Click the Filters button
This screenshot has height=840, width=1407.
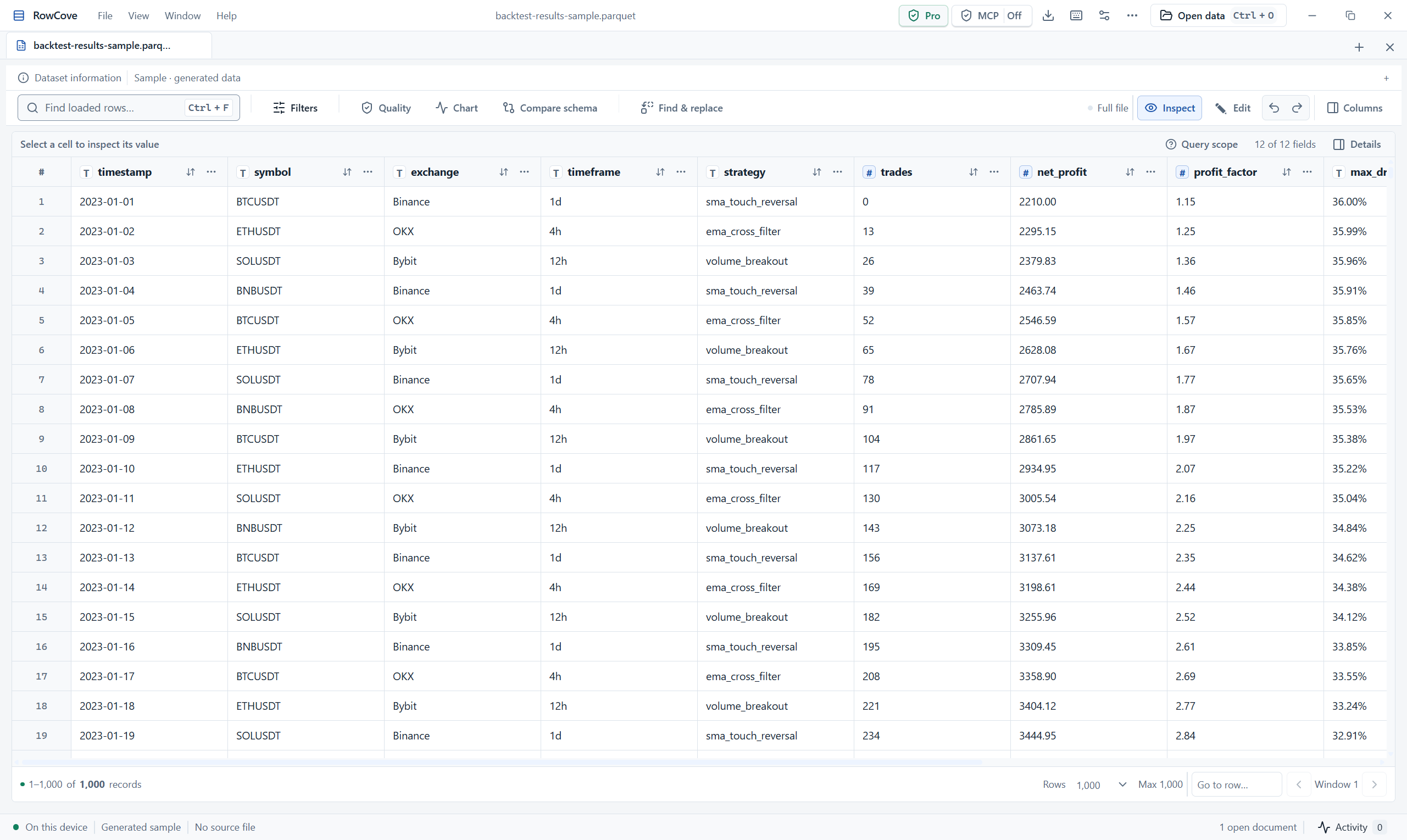tap(295, 108)
